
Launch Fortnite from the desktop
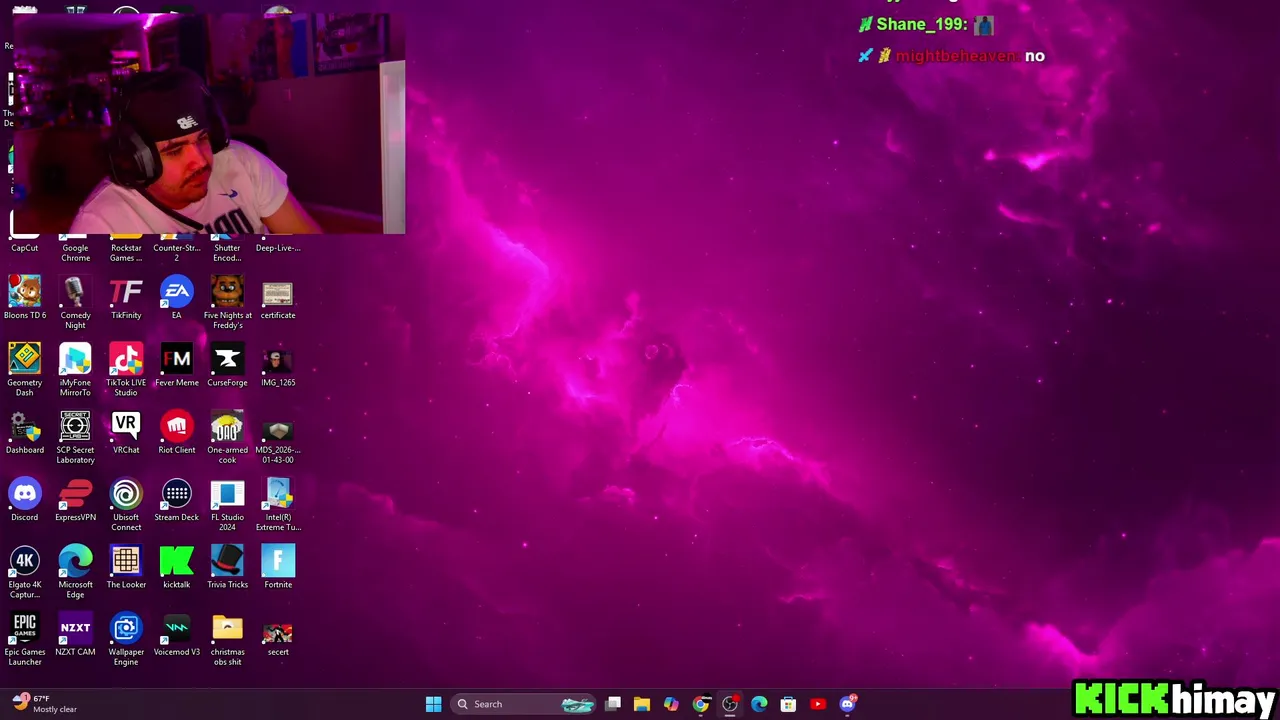tap(278, 567)
